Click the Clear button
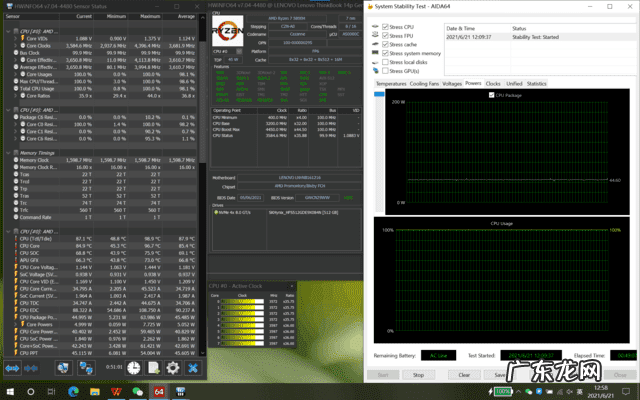Screen dimensions: 640x400 (463, 374)
